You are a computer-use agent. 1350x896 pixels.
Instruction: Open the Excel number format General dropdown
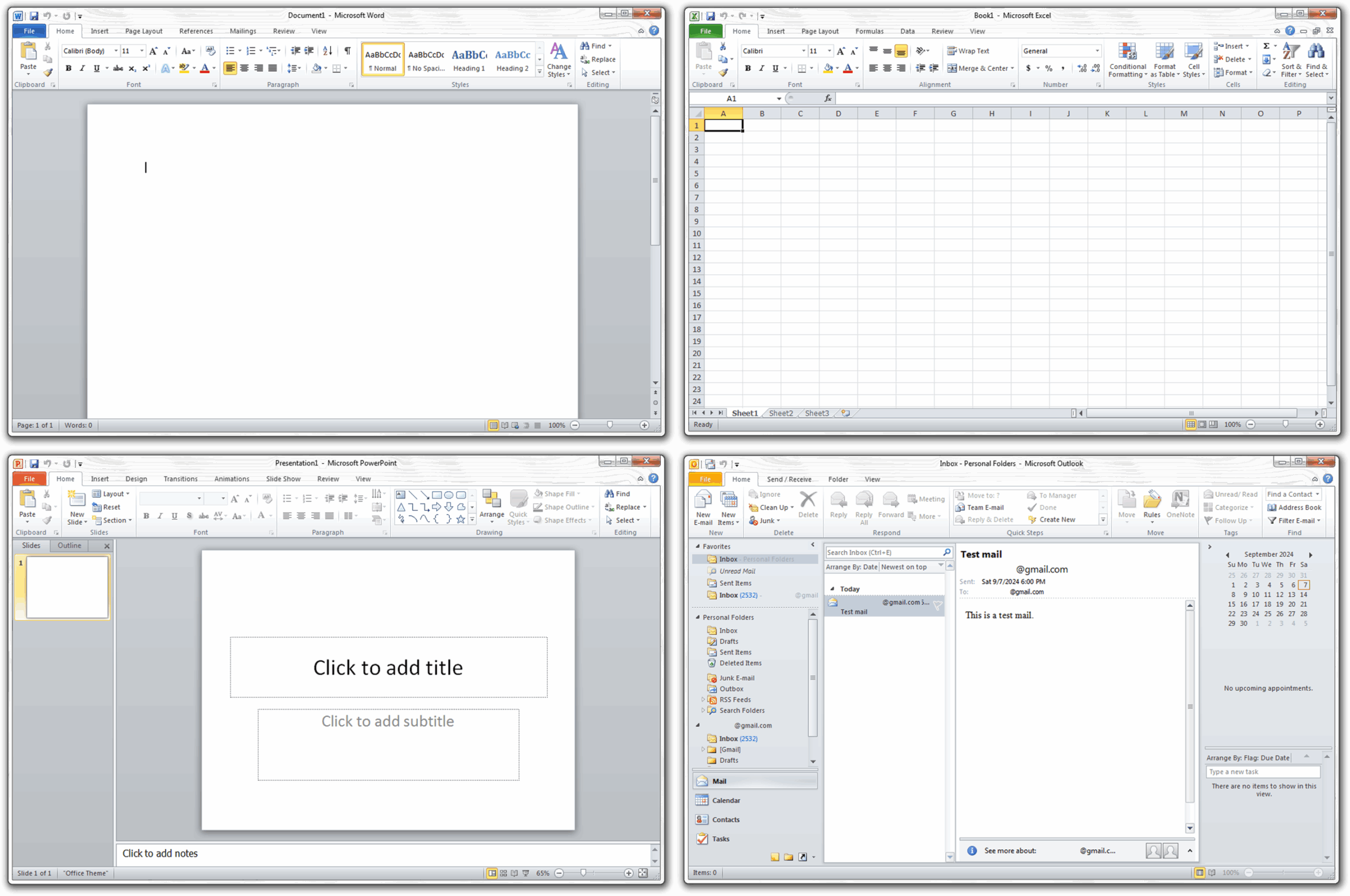[x=1097, y=51]
